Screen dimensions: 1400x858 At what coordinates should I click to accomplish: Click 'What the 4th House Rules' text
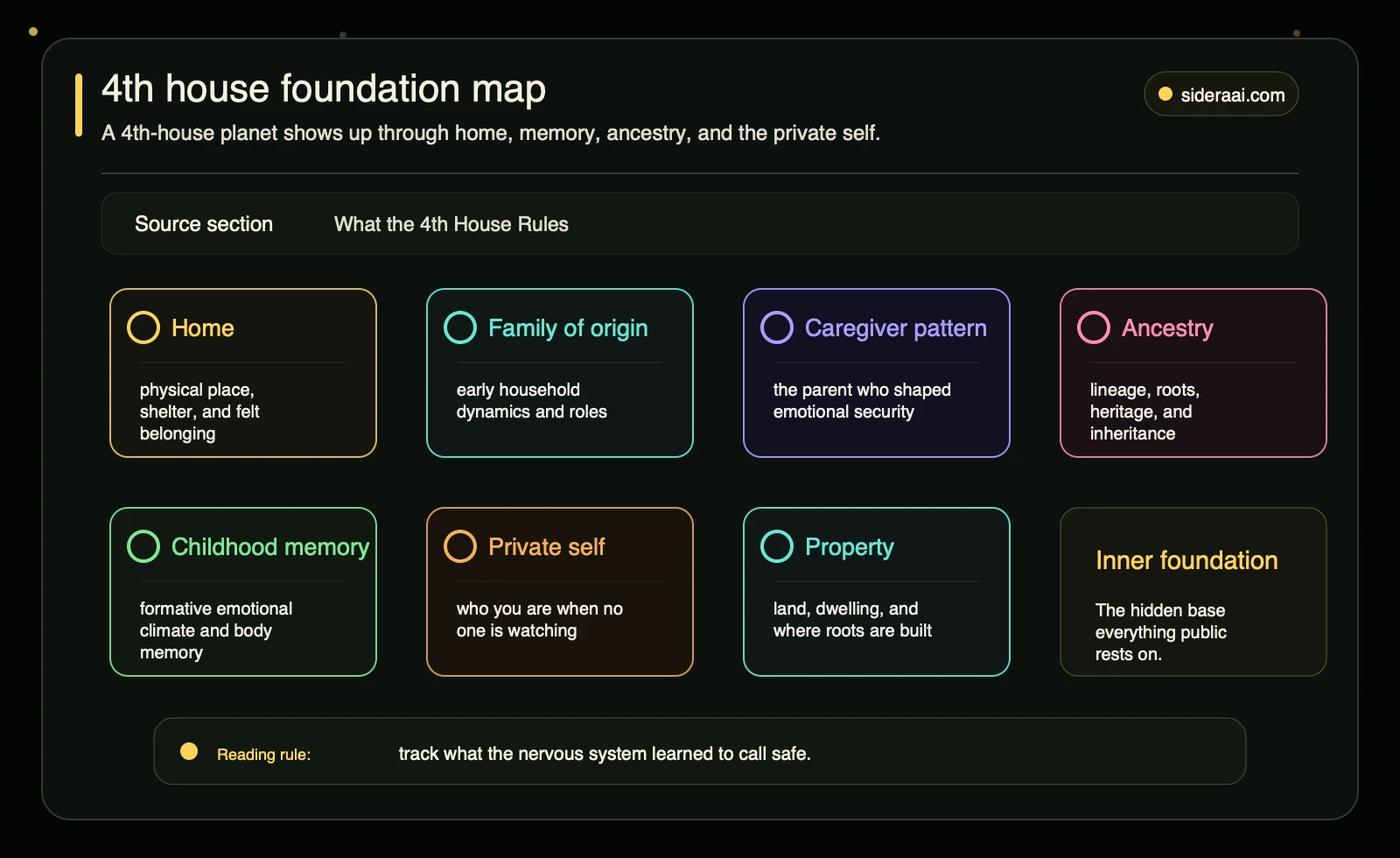pos(451,224)
